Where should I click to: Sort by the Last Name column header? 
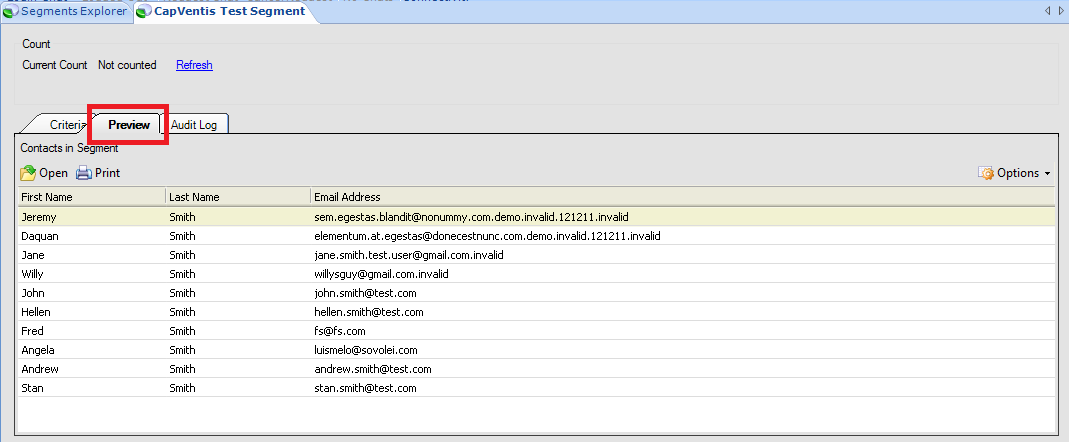(x=237, y=197)
